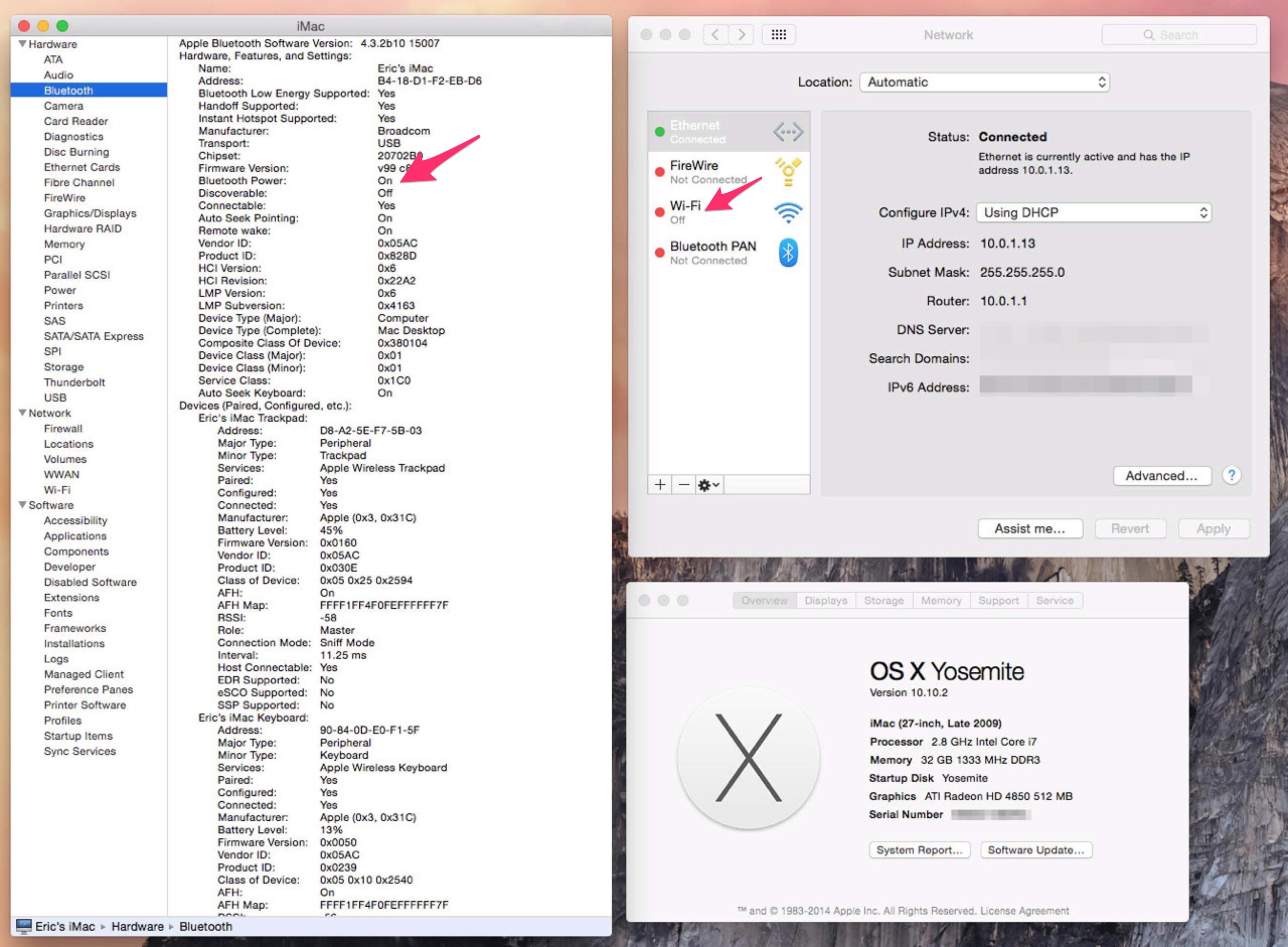This screenshot has height=947, width=1288.
Task: Open the Network help question mark
Action: [1231, 475]
